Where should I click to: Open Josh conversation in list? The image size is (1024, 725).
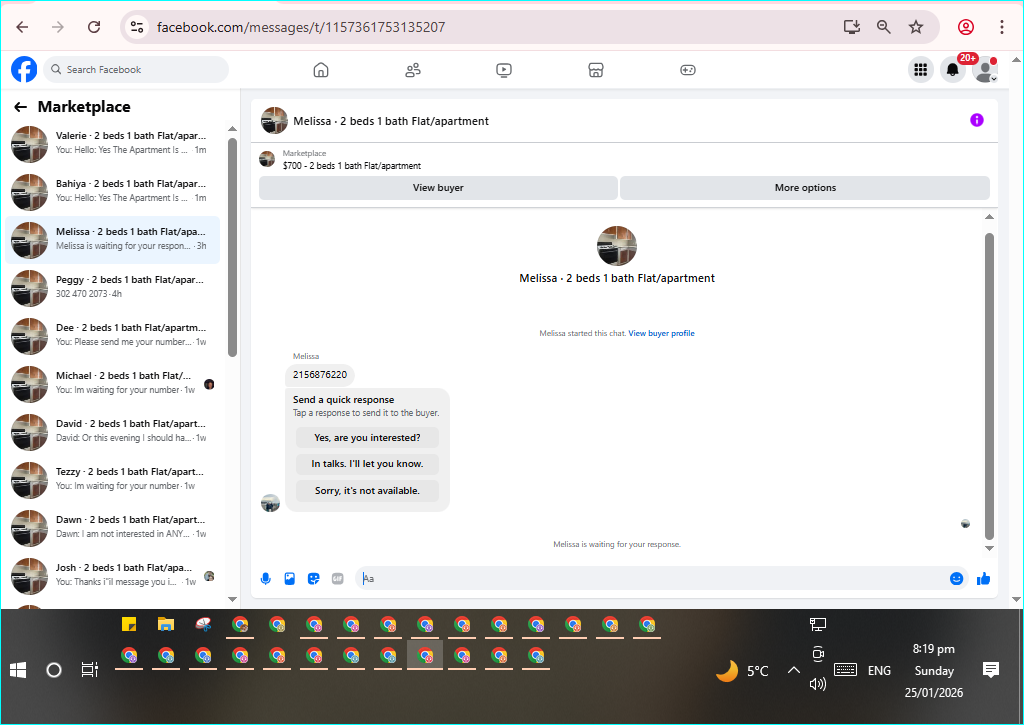(x=112, y=576)
